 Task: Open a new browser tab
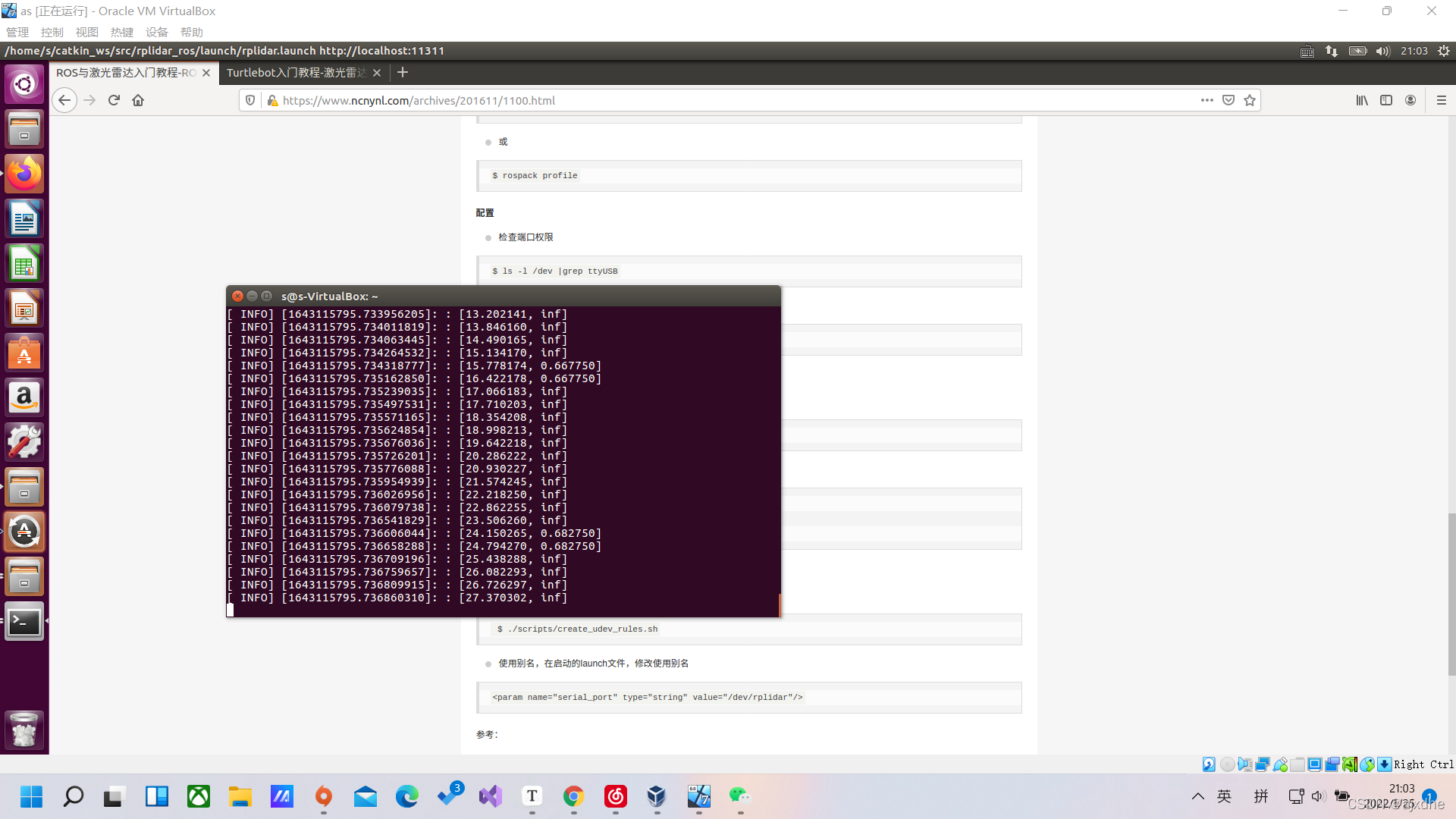pos(403,73)
